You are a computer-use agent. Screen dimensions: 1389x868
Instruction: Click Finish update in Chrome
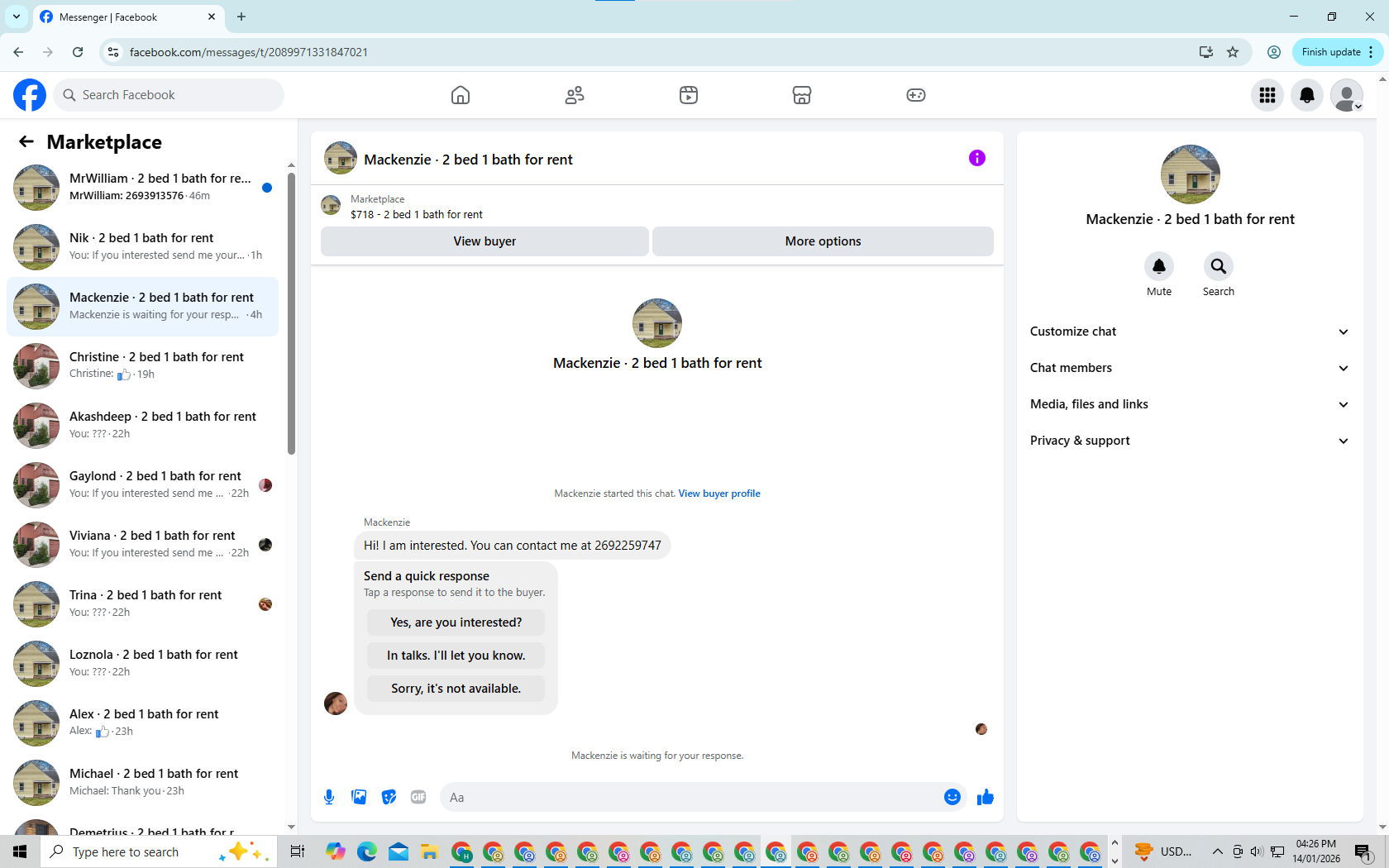coord(1336,52)
